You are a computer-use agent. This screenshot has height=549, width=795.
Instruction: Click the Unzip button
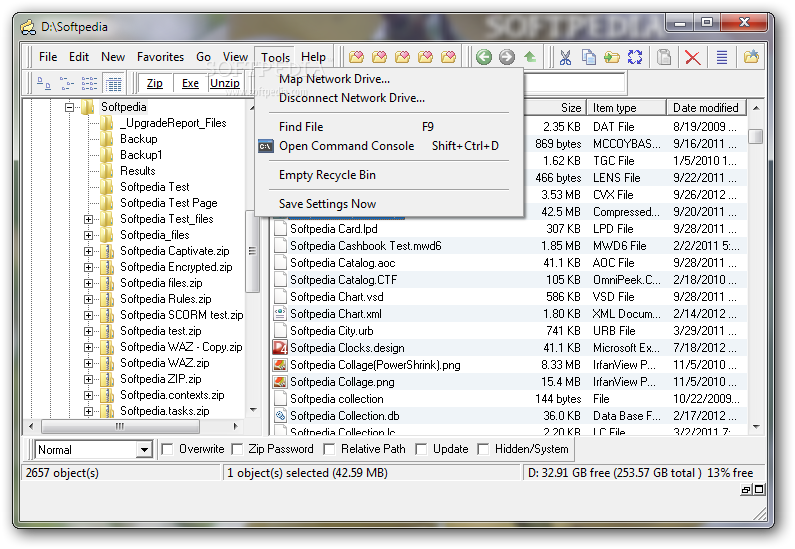[x=225, y=83]
